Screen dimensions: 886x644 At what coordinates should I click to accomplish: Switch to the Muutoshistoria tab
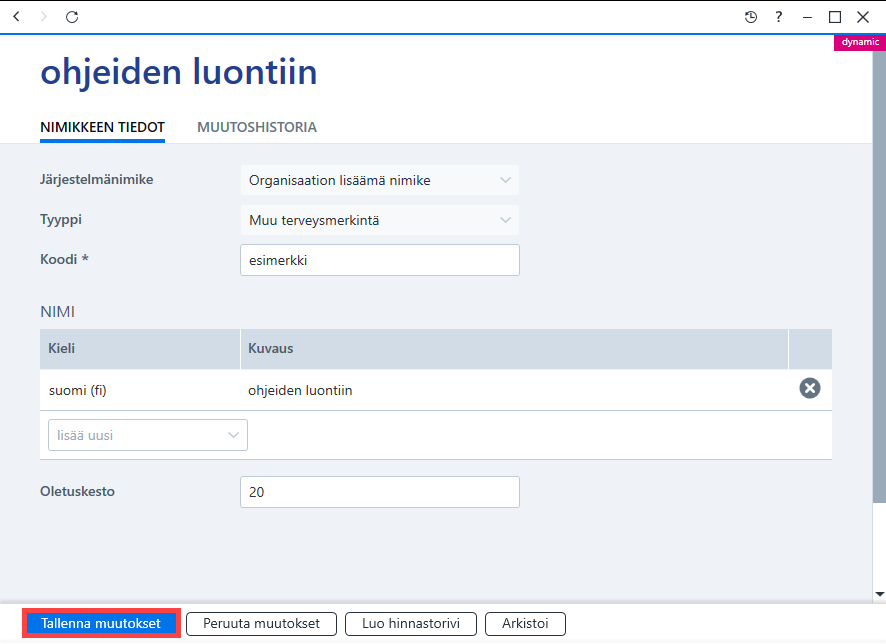click(257, 127)
